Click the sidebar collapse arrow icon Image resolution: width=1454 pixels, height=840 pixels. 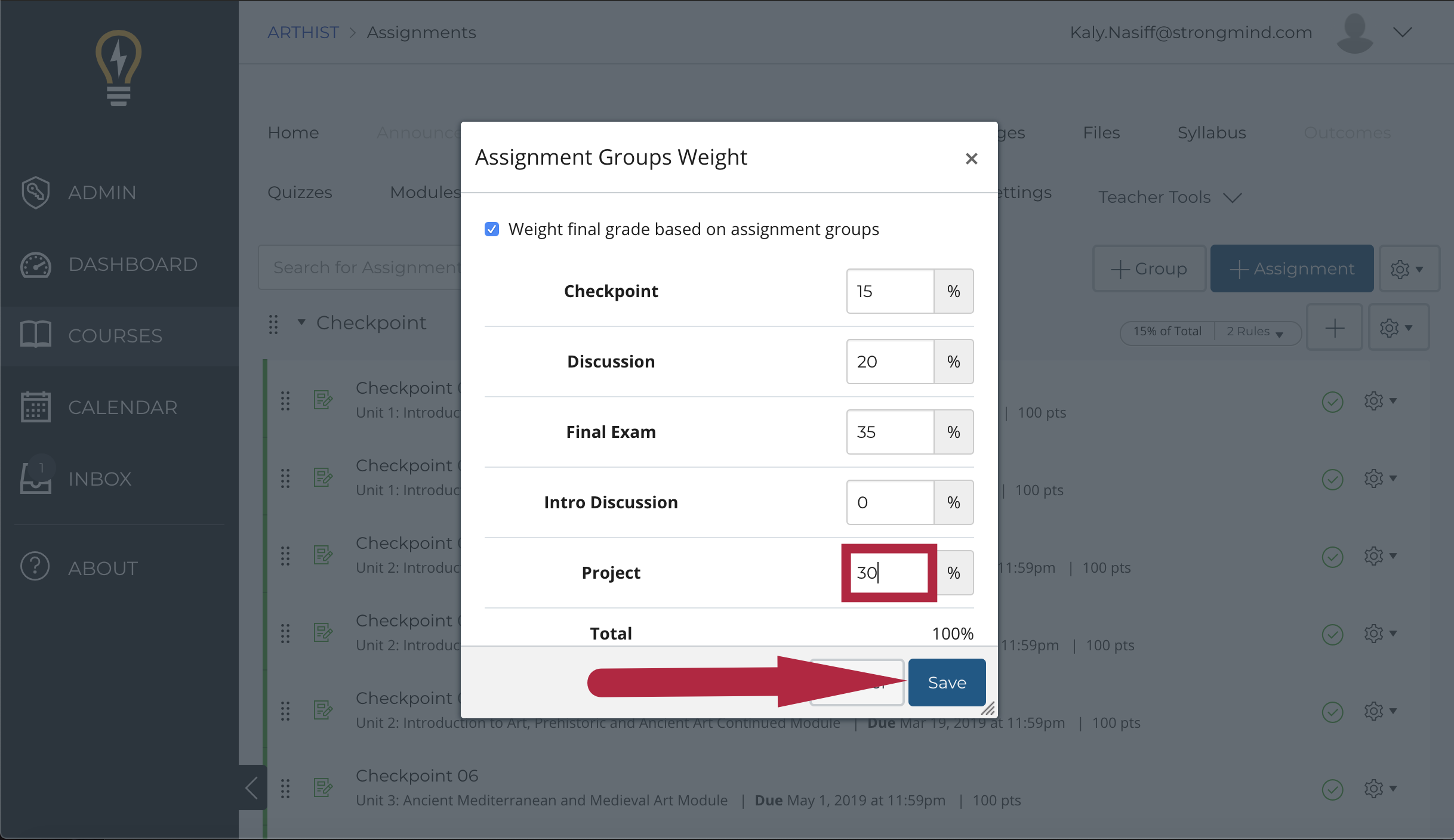coord(252,787)
